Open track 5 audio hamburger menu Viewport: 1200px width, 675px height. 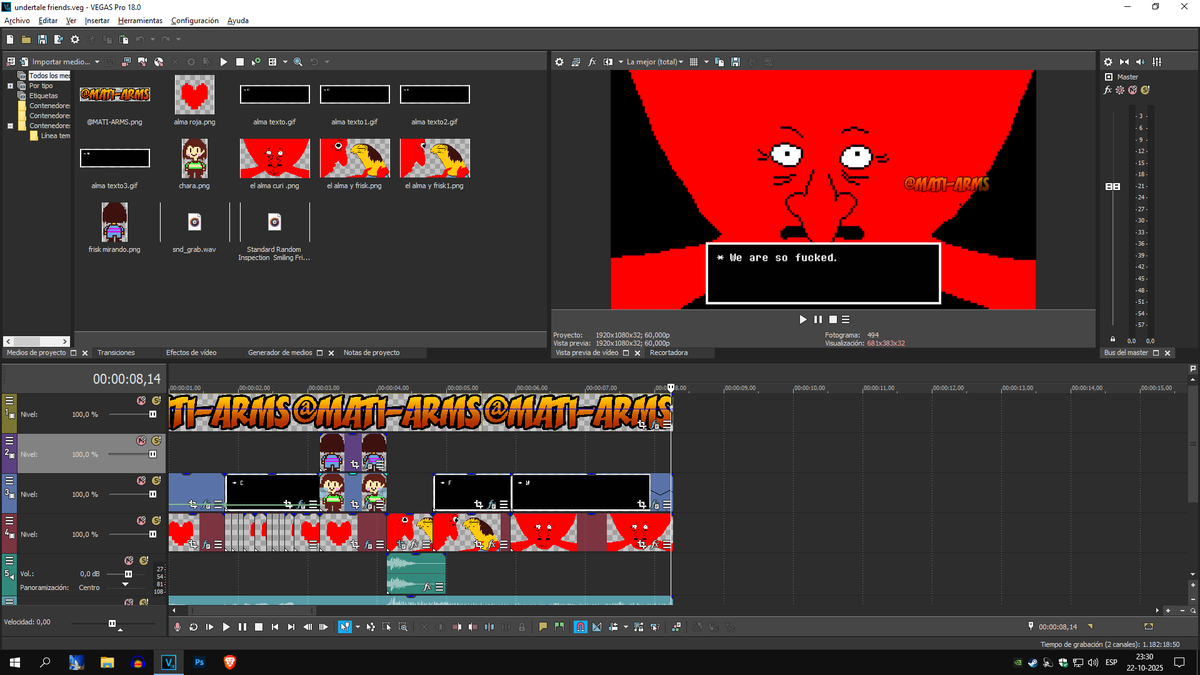click(9, 561)
